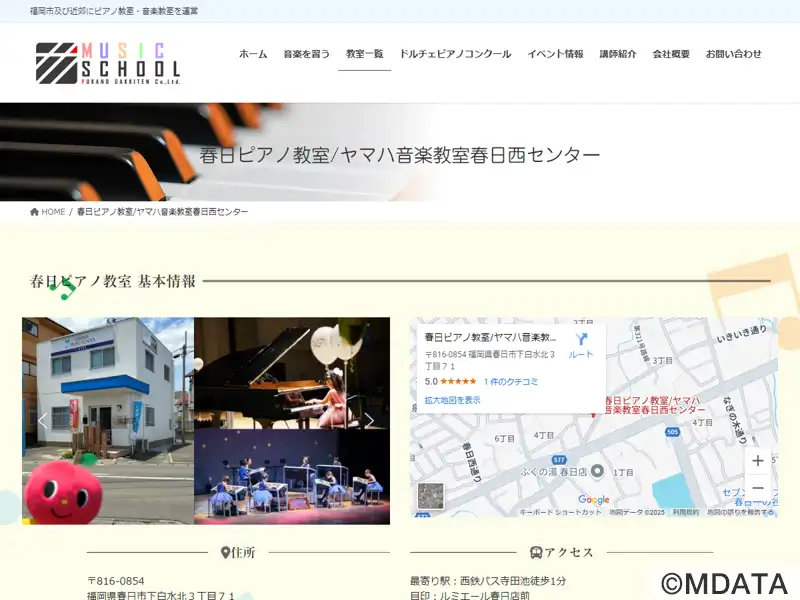The height and width of the screenshot is (600, 800).
Task: Zoom out the map with minus
Action: (x=758, y=487)
